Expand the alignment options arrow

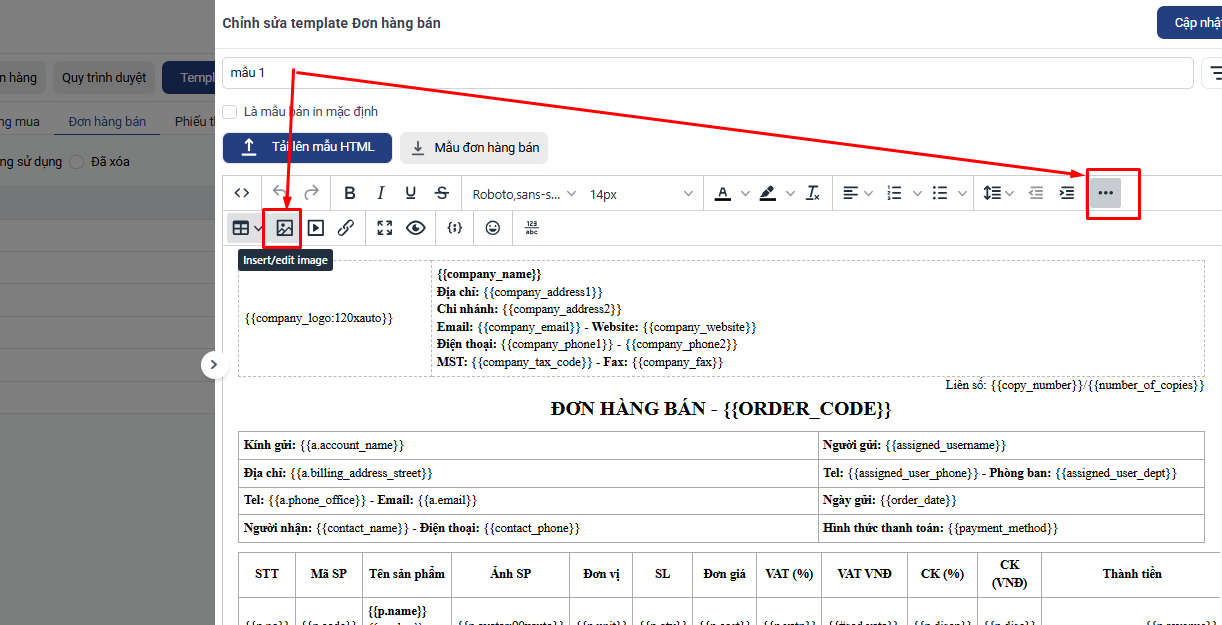(x=869, y=193)
